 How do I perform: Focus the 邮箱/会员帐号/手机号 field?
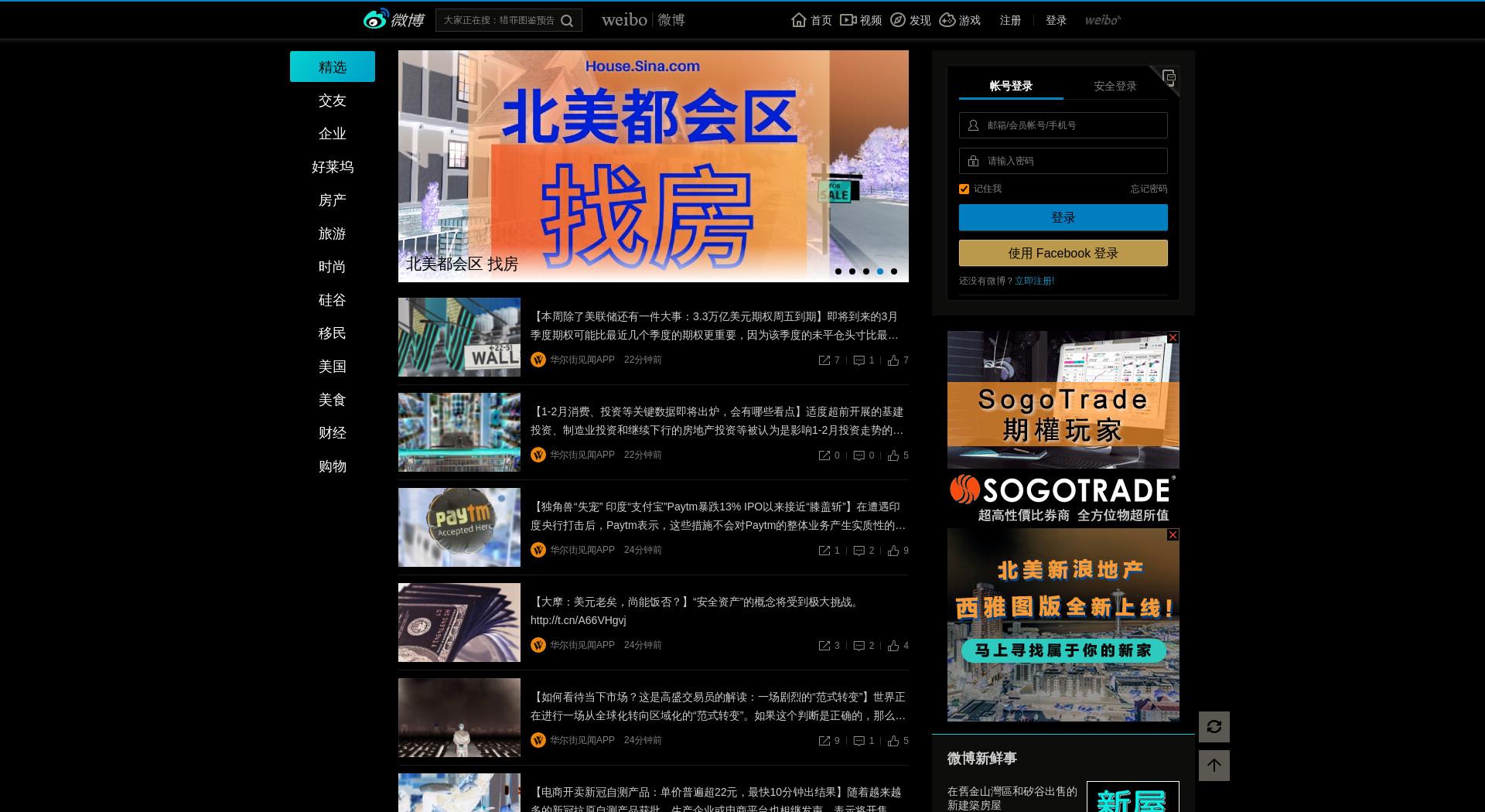[x=1063, y=125]
